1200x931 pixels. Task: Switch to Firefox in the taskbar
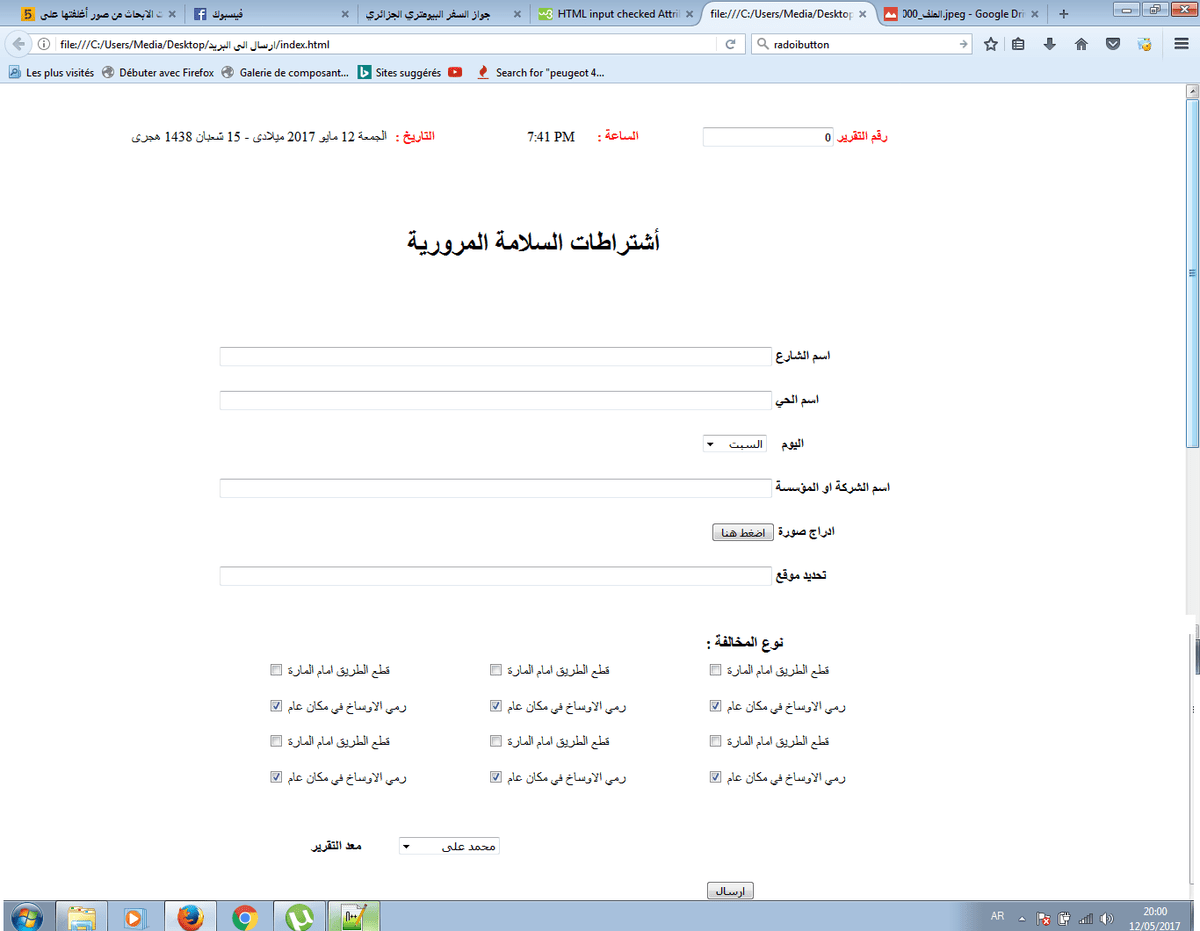click(x=190, y=916)
